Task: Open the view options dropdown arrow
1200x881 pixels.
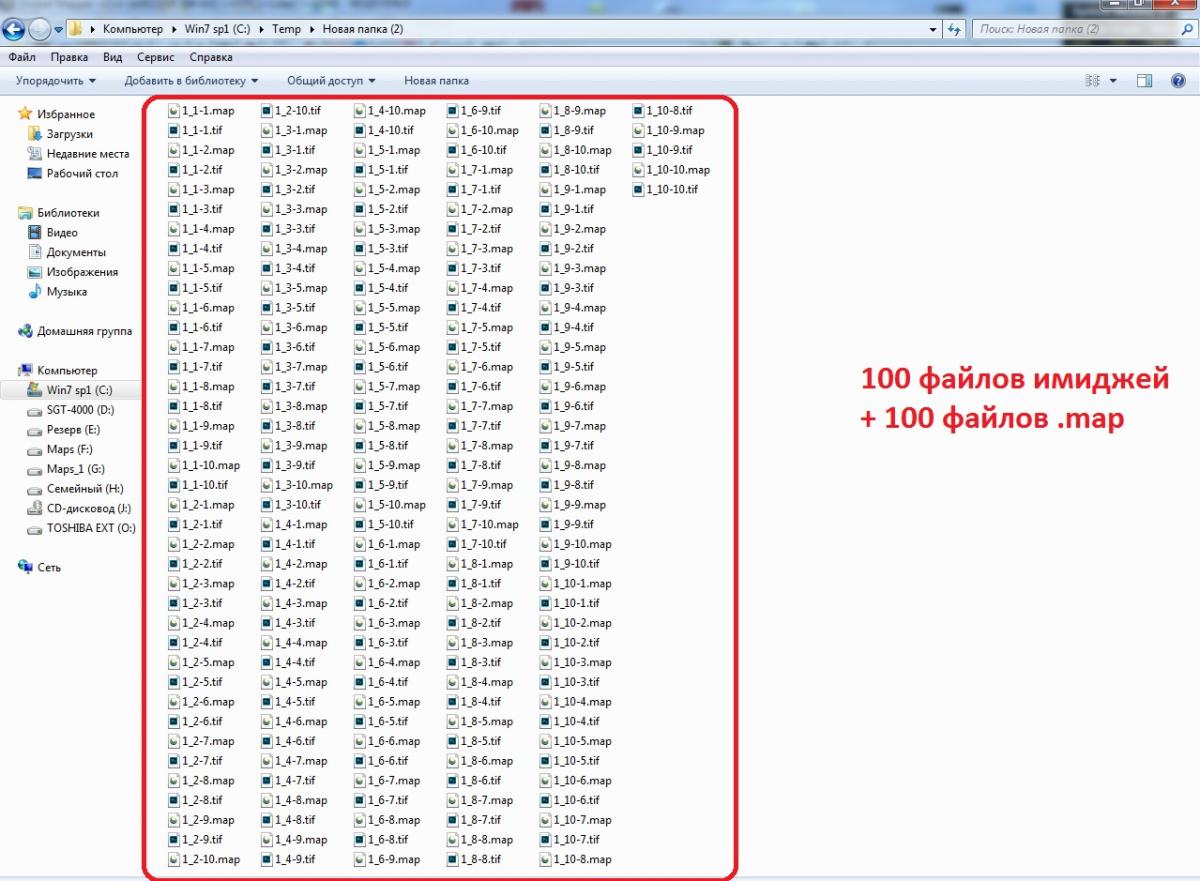Action: (1113, 81)
